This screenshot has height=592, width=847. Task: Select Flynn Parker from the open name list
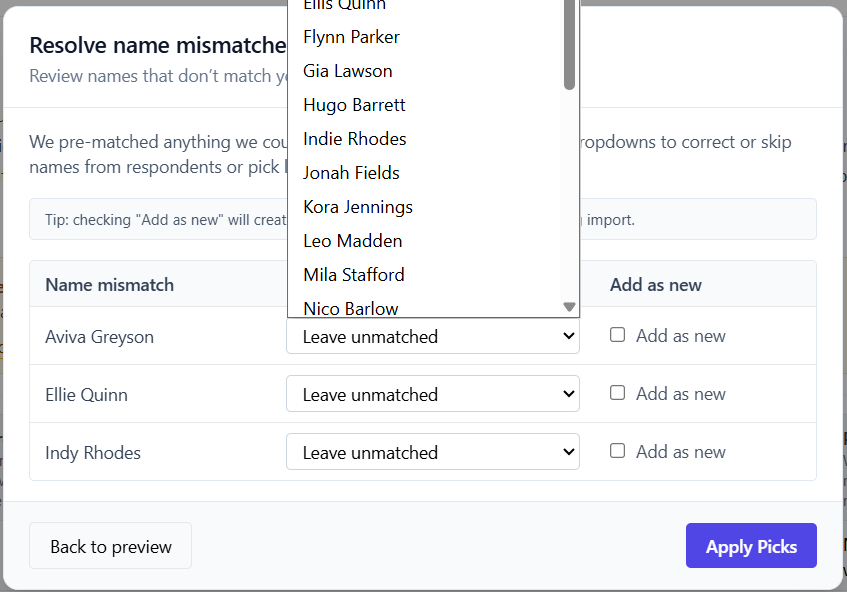pyautogui.click(x=351, y=36)
